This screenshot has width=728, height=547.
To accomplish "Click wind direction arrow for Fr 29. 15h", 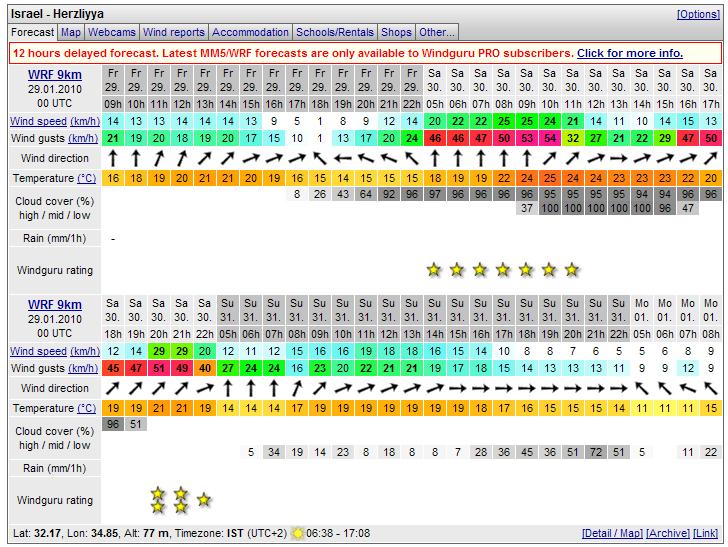I will tap(251, 158).
